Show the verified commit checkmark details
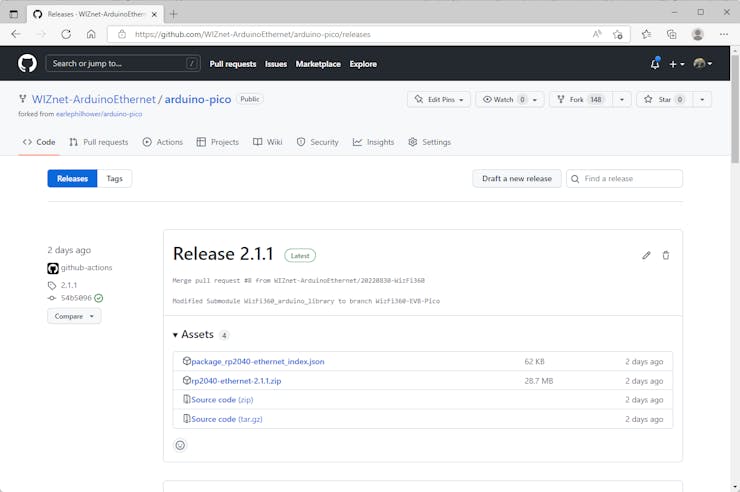 tap(99, 298)
